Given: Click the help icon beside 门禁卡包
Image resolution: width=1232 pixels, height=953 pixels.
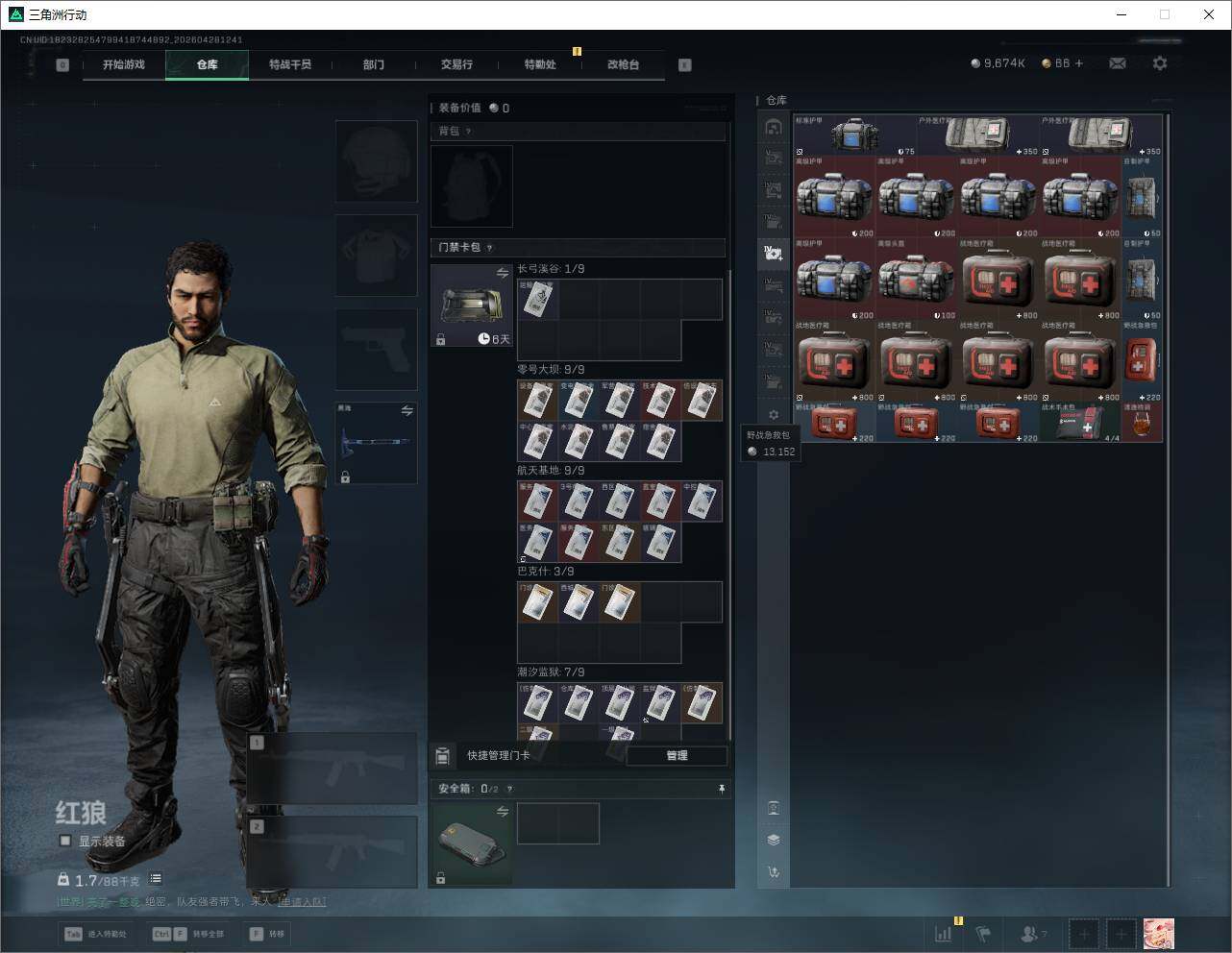Looking at the screenshot, I should pos(490,248).
